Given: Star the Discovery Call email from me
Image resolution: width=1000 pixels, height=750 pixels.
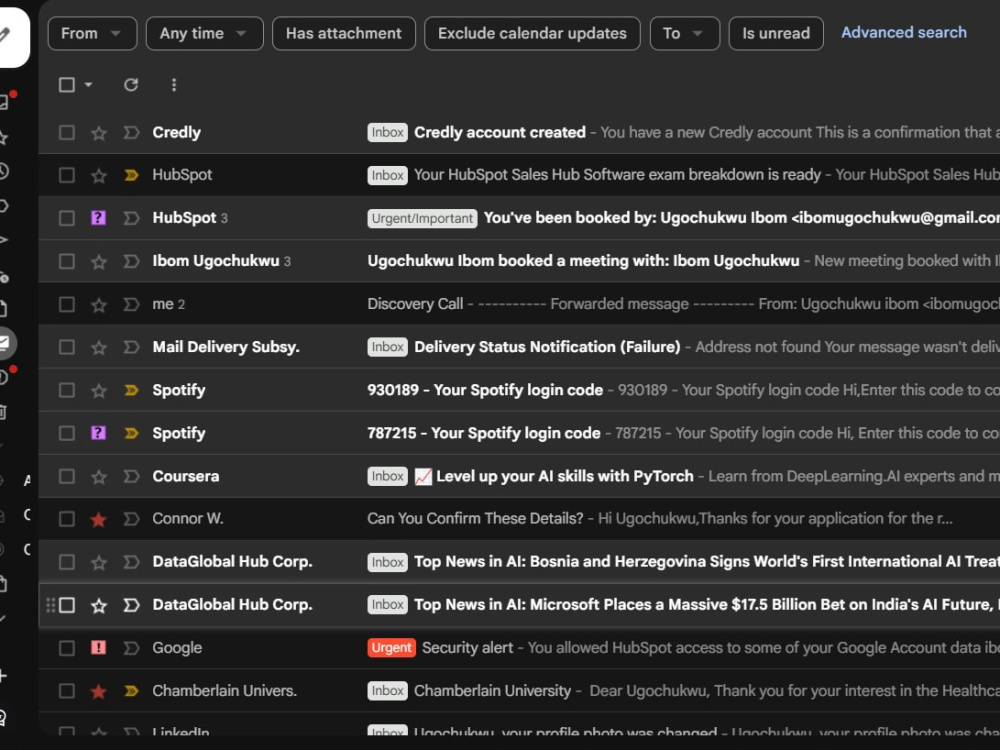Looking at the screenshot, I should coord(98,305).
